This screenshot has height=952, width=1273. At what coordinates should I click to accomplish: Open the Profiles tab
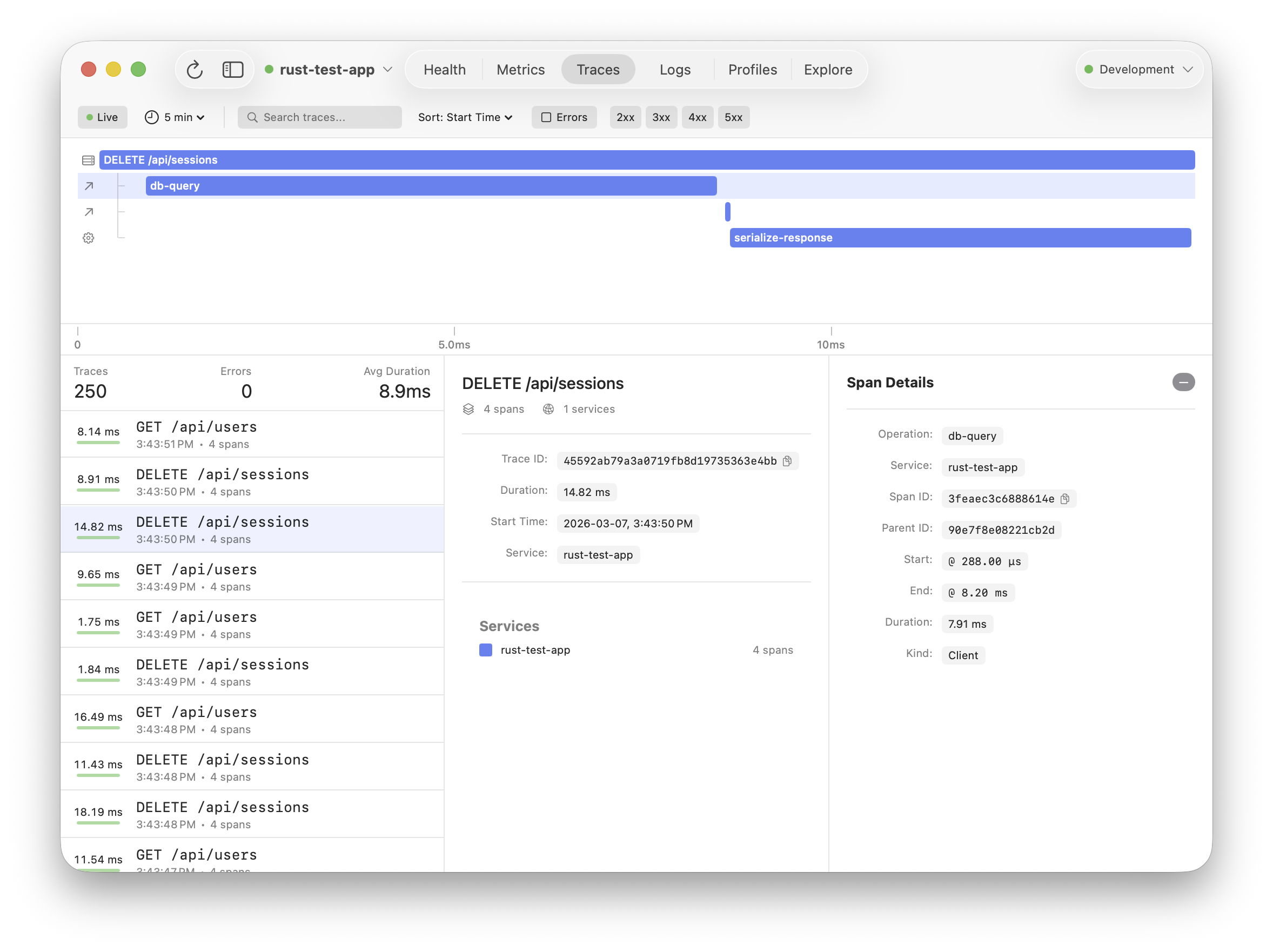point(752,70)
